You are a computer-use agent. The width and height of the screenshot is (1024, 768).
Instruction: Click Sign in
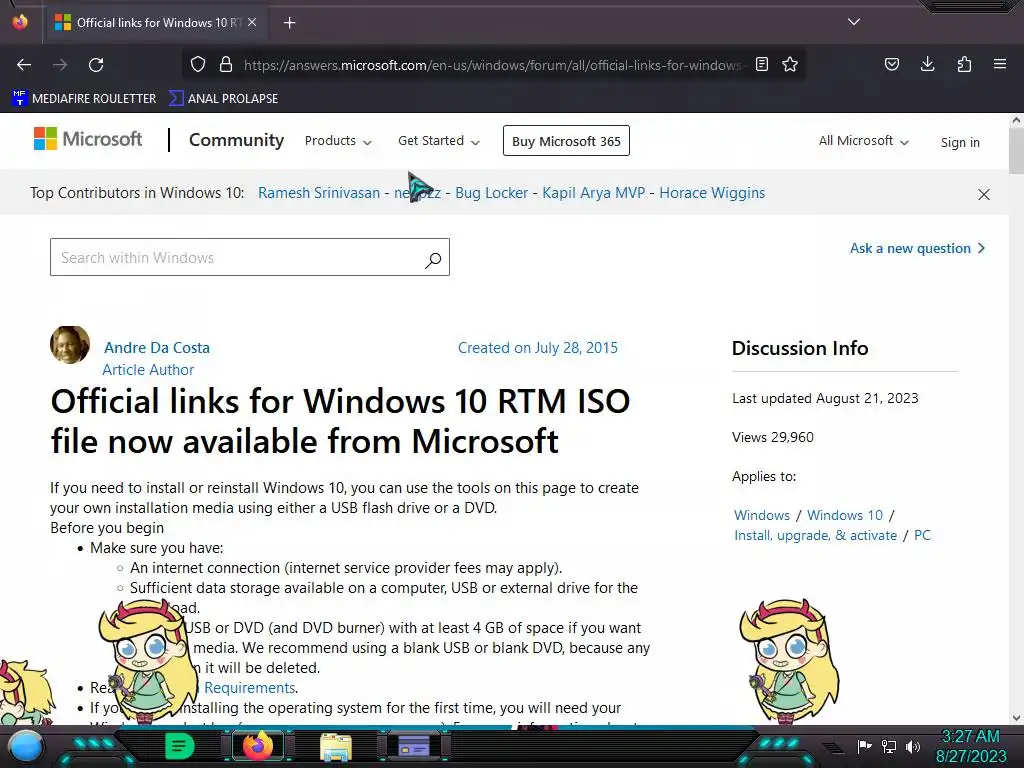click(x=960, y=142)
